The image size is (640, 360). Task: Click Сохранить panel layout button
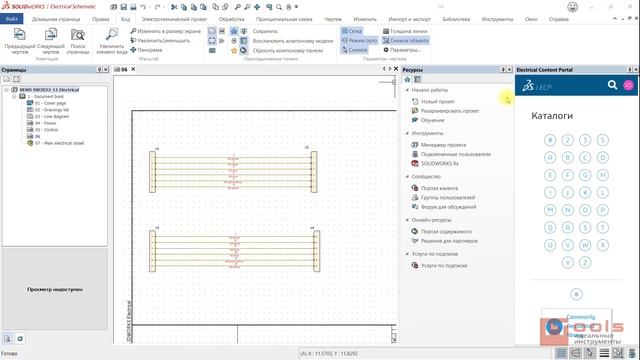tap(265, 31)
